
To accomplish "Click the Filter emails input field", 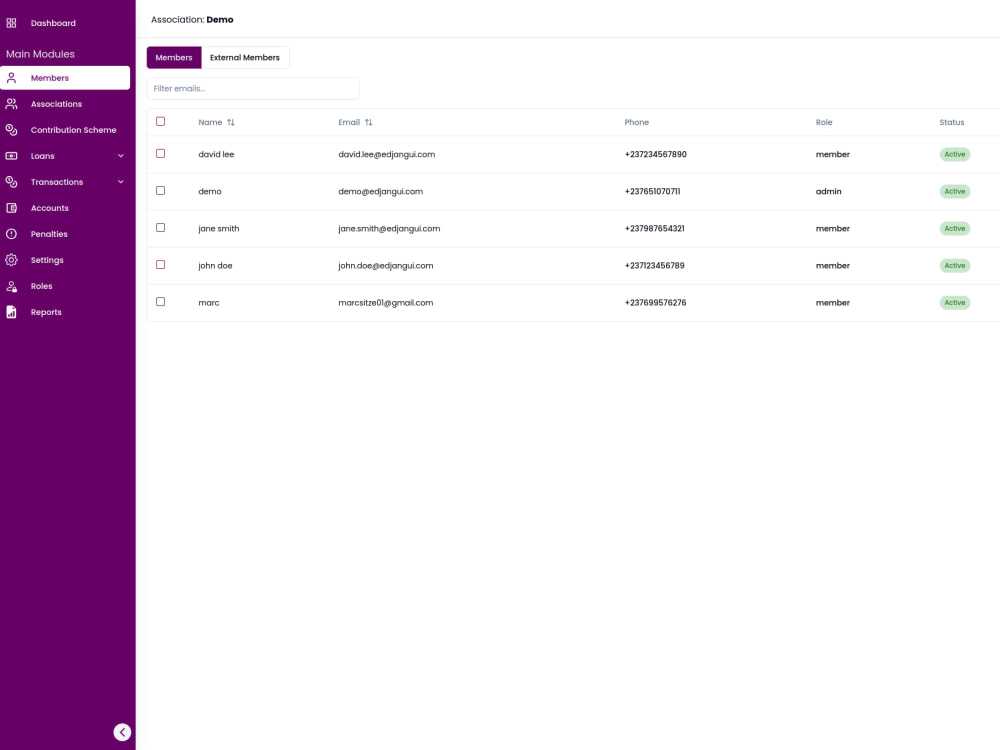I will [x=253, y=89].
